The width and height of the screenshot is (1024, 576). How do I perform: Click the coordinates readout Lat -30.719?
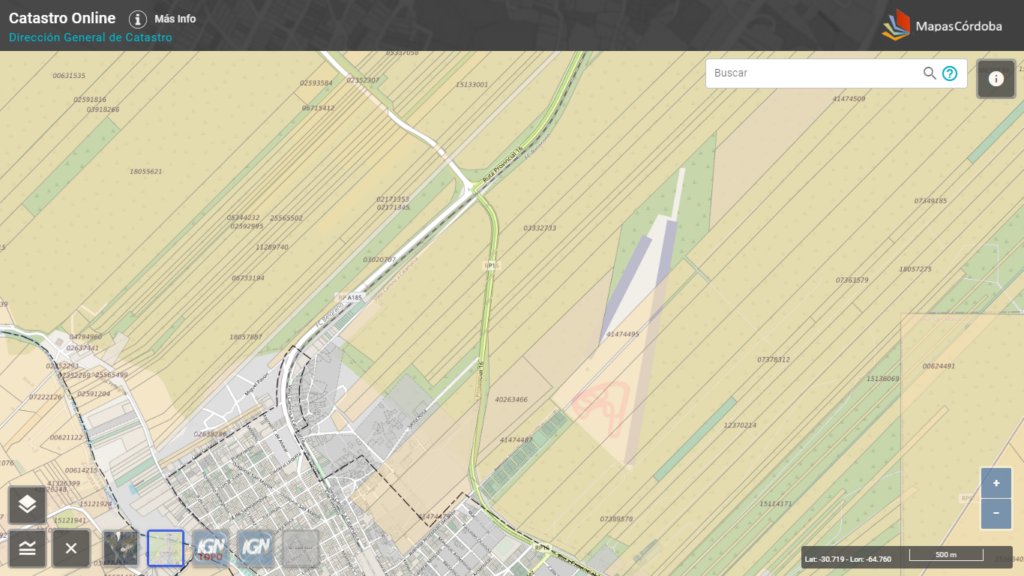[x=848, y=559]
